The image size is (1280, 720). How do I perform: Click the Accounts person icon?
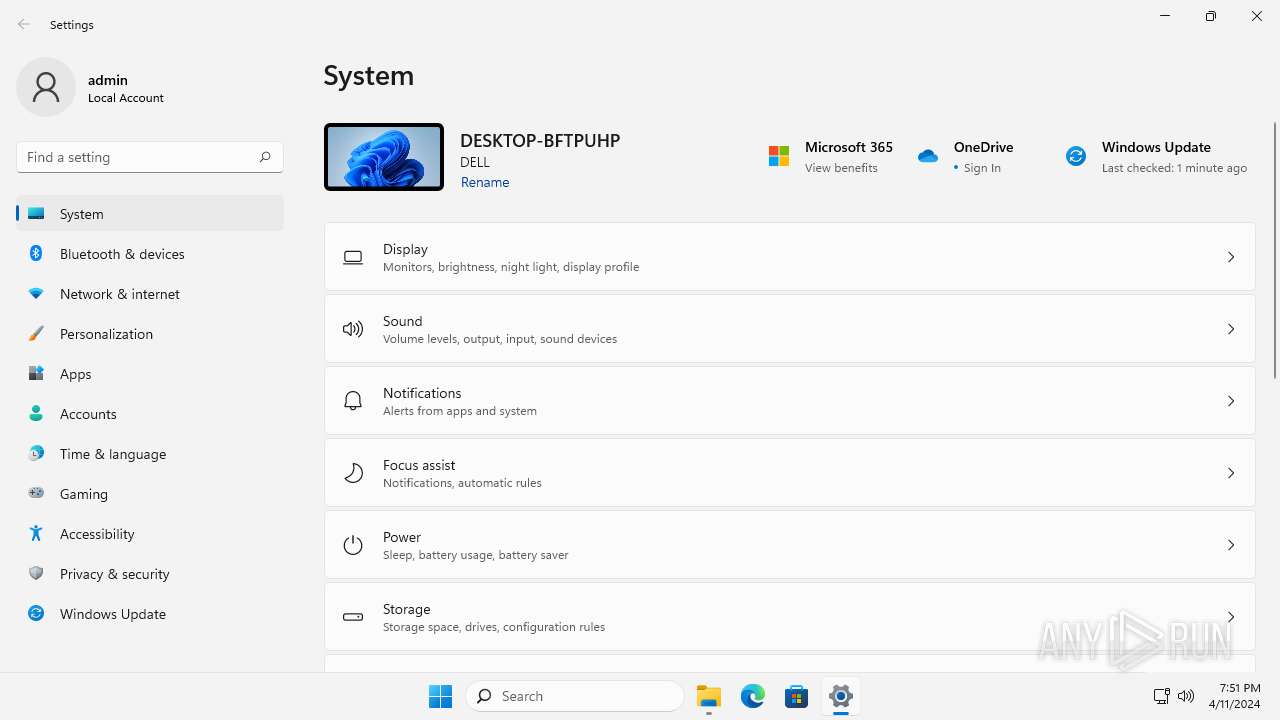(36, 414)
